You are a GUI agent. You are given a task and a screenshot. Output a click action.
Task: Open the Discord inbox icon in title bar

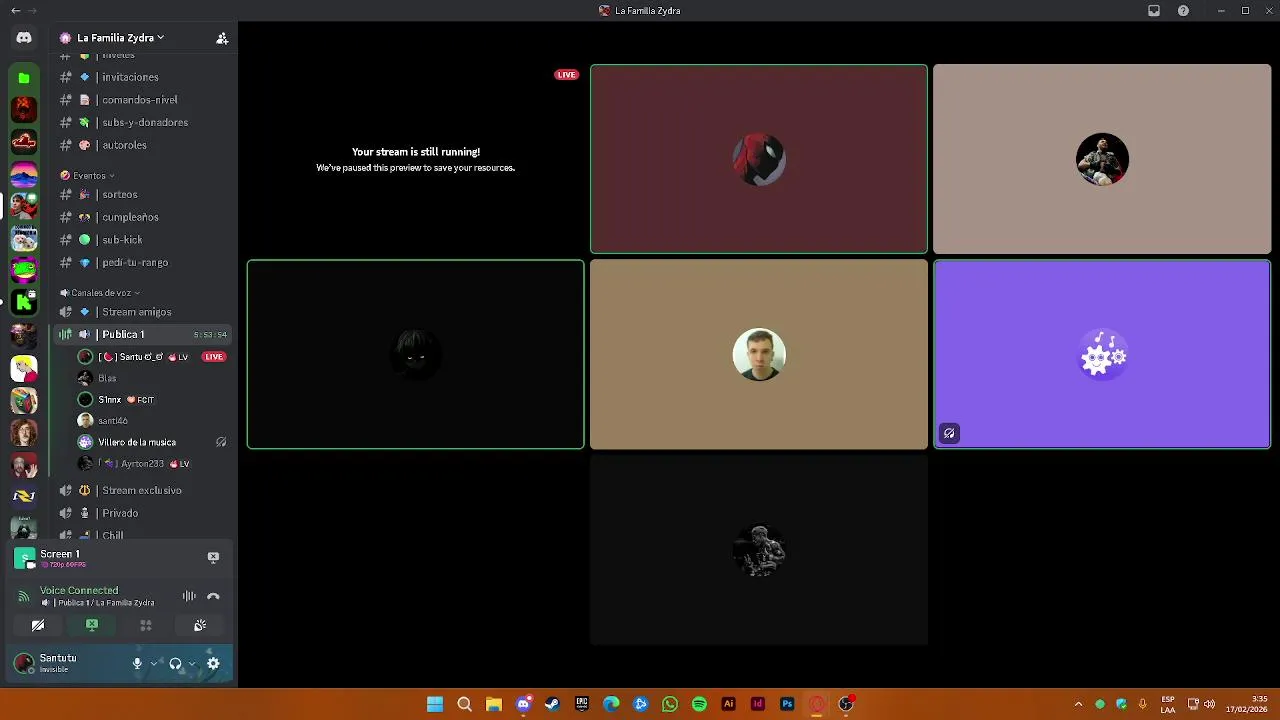point(1154,11)
